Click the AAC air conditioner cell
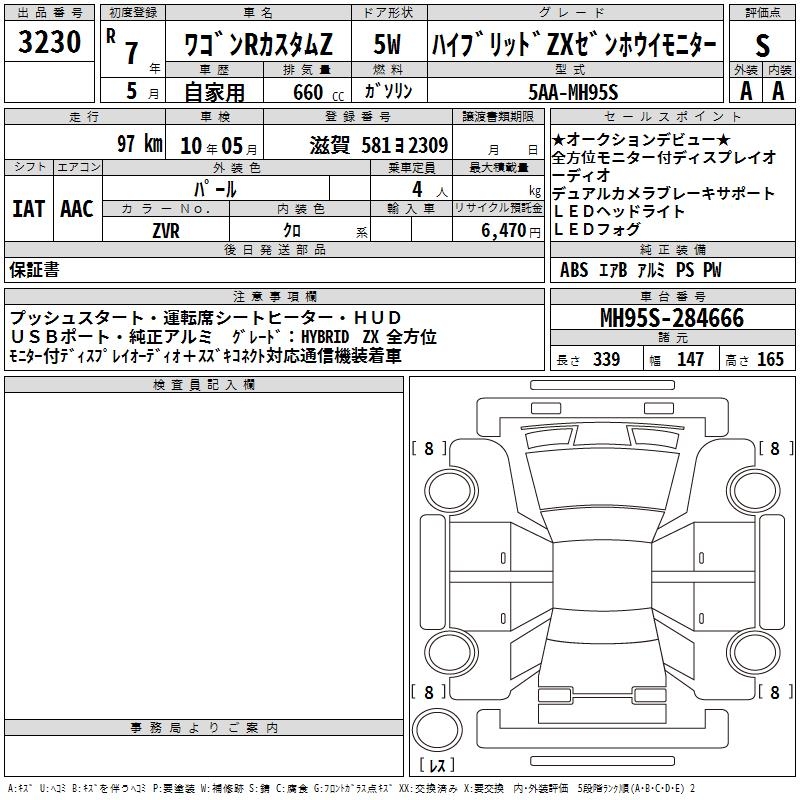 77,209
